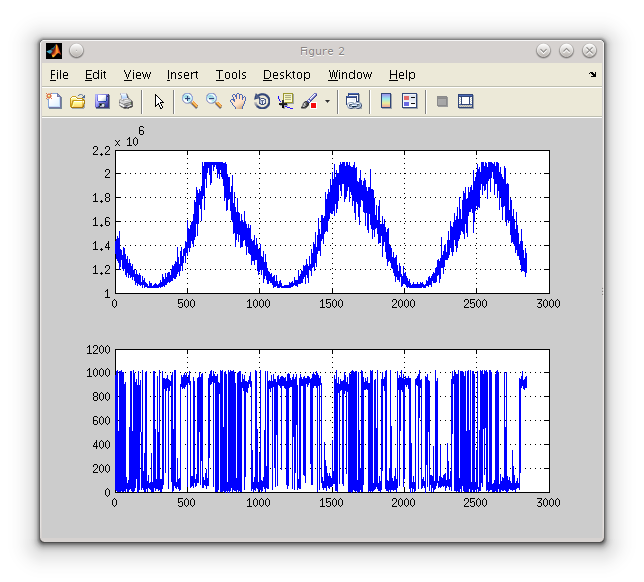Open a file with the folder icon

pos(78,101)
